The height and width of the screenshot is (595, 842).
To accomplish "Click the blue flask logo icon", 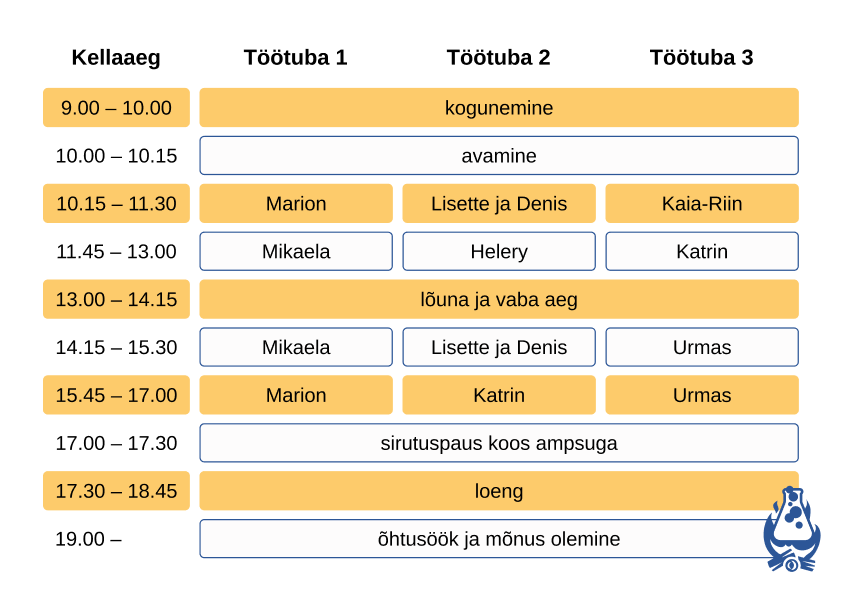I will pyautogui.click(x=792, y=530).
